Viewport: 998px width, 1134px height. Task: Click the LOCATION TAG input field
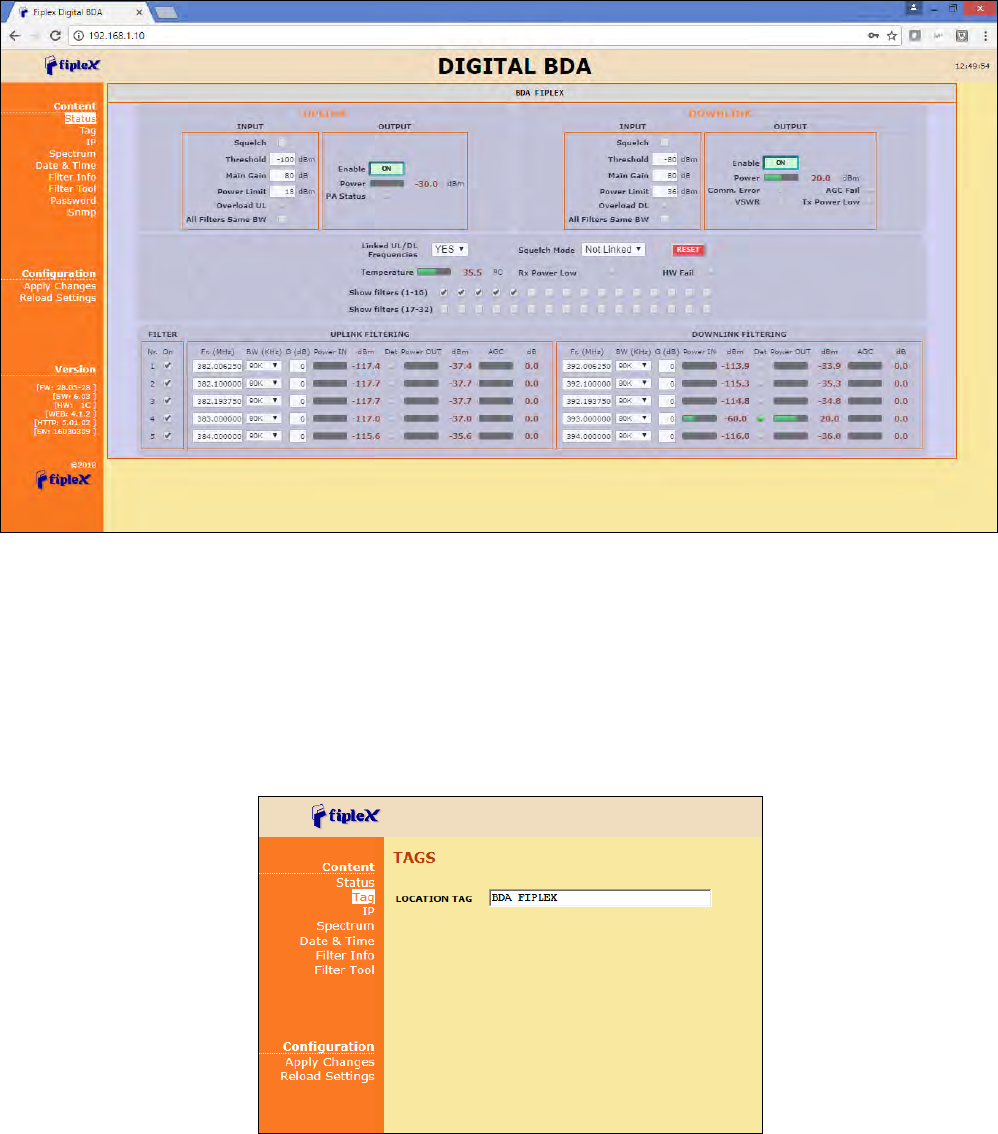click(600, 898)
